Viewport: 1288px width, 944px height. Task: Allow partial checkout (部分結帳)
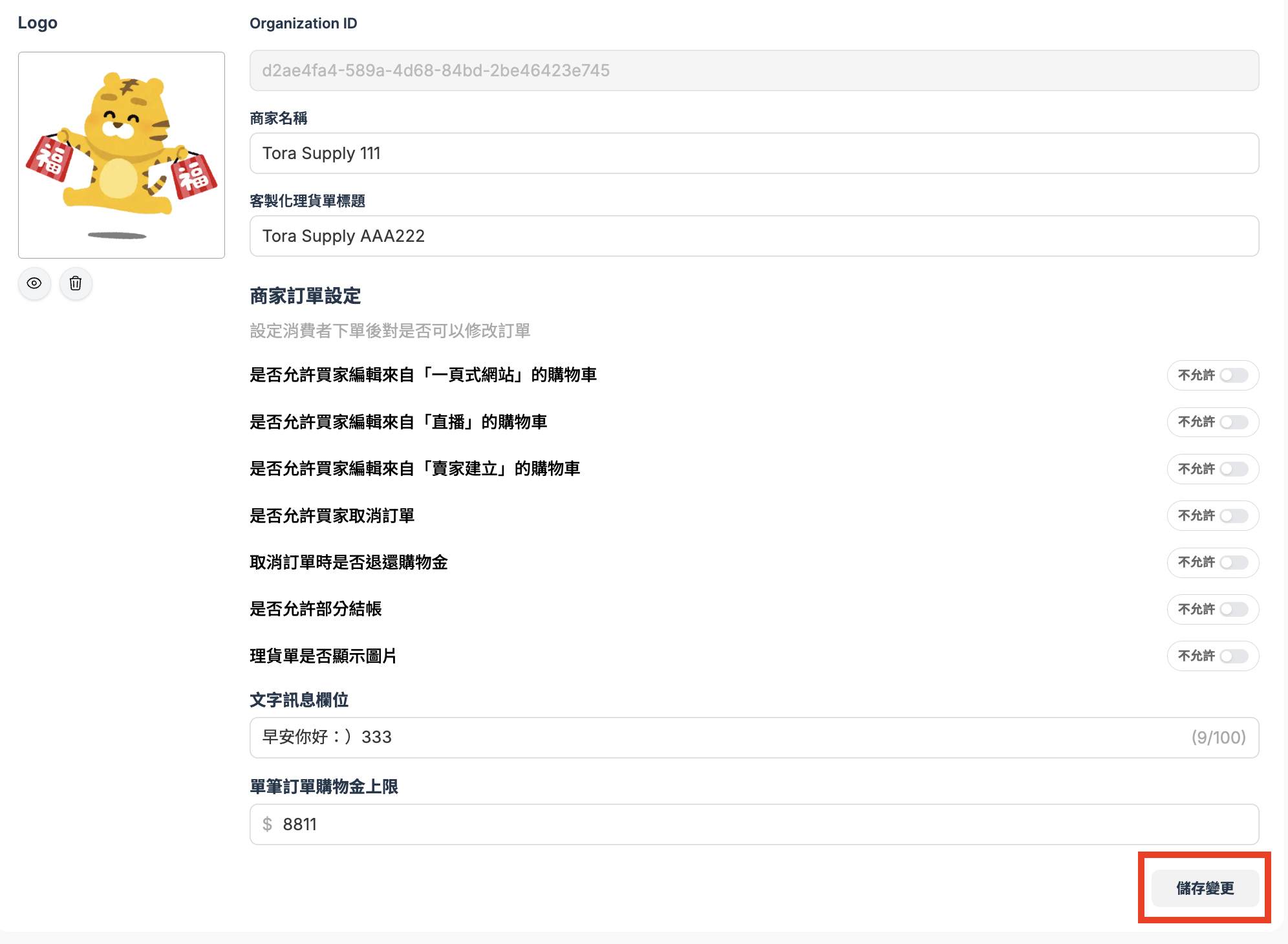[1234, 609]
